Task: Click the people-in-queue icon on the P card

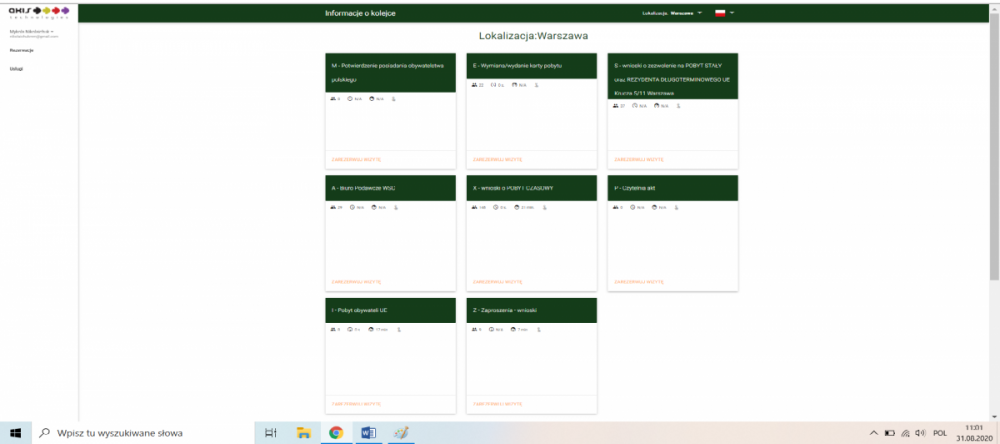Action: pos(616,207)
